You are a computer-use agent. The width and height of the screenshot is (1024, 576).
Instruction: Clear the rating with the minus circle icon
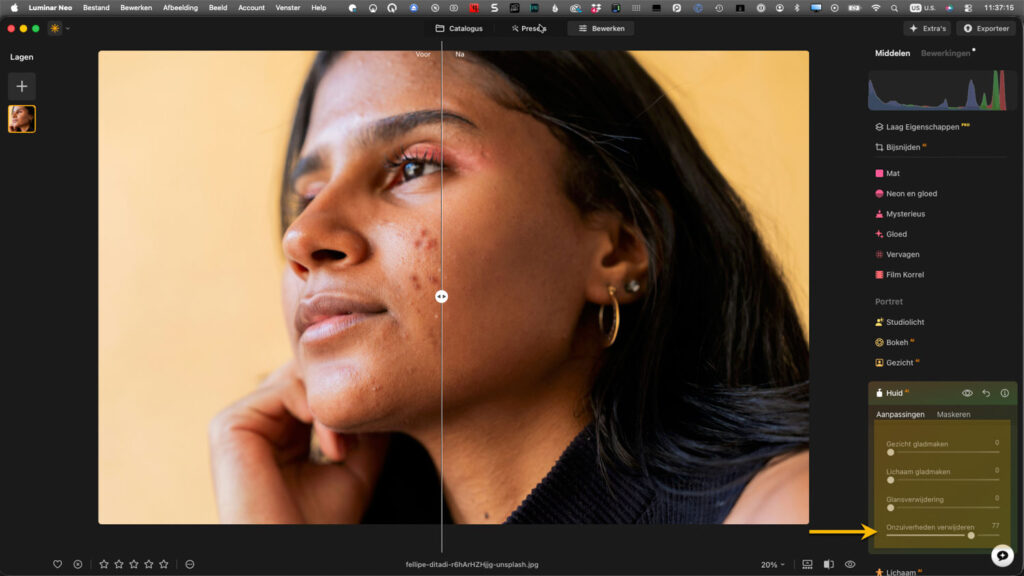tap(190, 564)
